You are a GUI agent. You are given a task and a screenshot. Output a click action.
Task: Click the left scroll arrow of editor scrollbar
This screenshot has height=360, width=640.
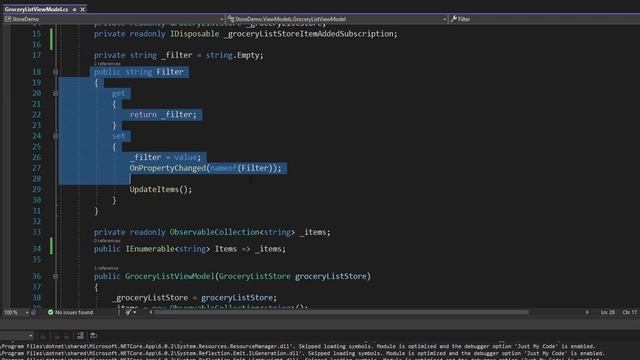151,312
